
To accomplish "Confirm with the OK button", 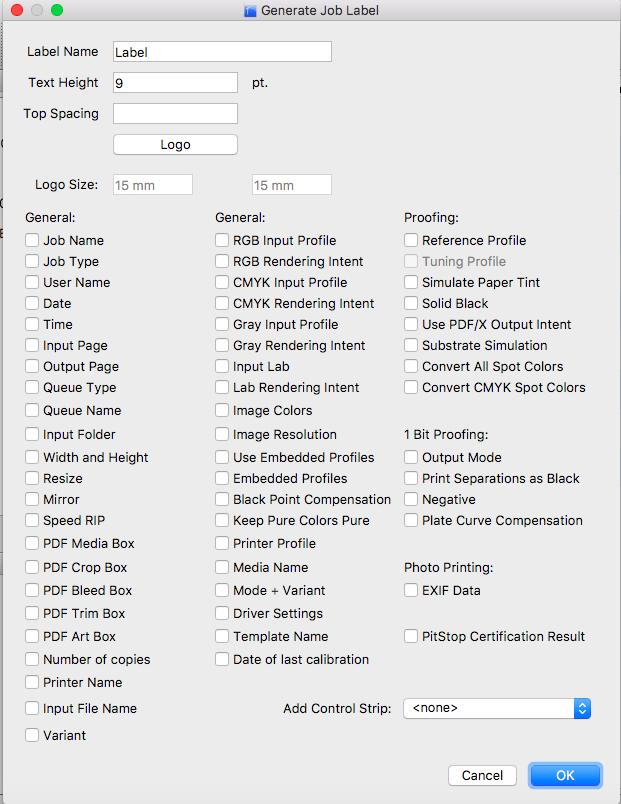I will pyautogui.click(x=565, y=775).
